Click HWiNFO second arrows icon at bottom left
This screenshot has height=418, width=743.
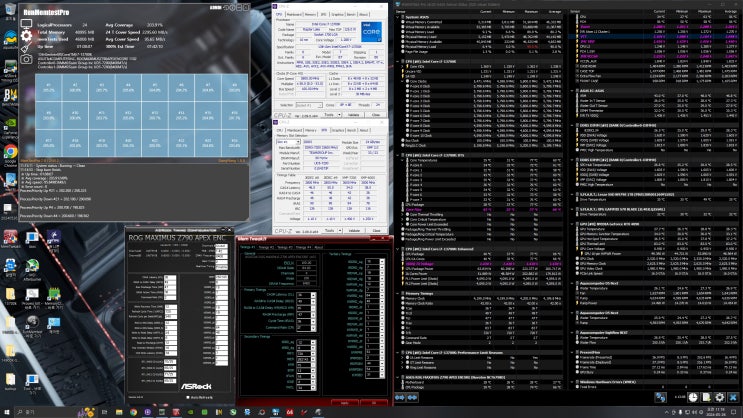(x=412, y=397)
